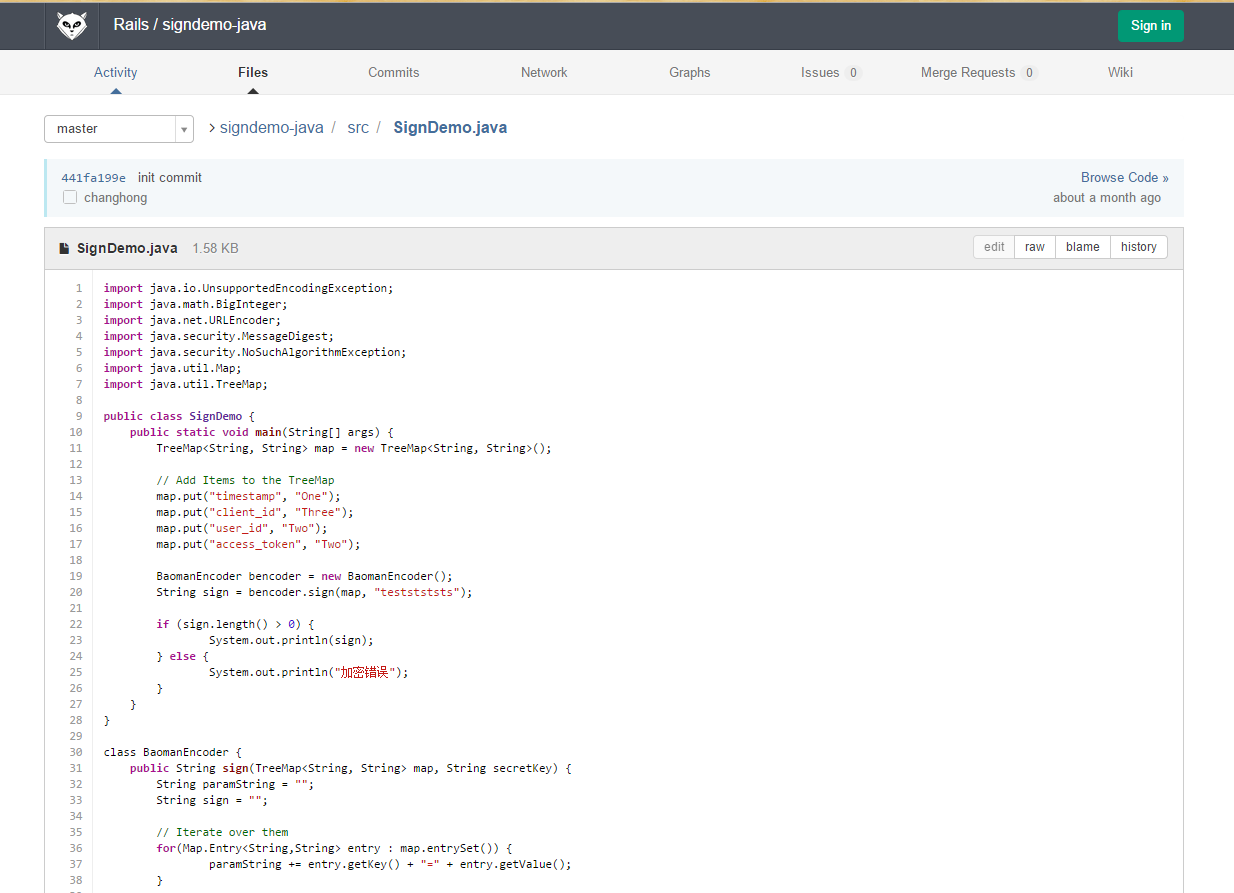Click line number 30
This screenshot has width=1234, height=893.
tap(76, 752)
